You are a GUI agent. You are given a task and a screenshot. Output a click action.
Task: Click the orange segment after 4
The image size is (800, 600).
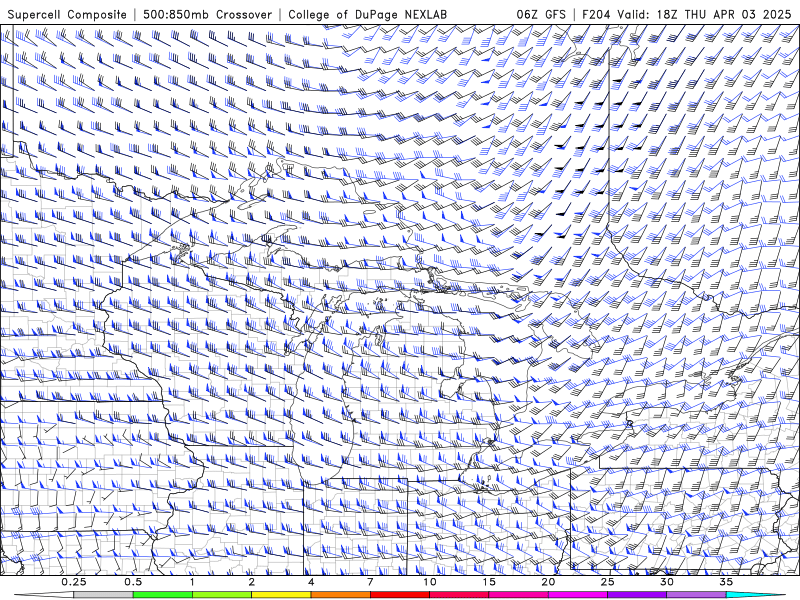coord(340,595)
